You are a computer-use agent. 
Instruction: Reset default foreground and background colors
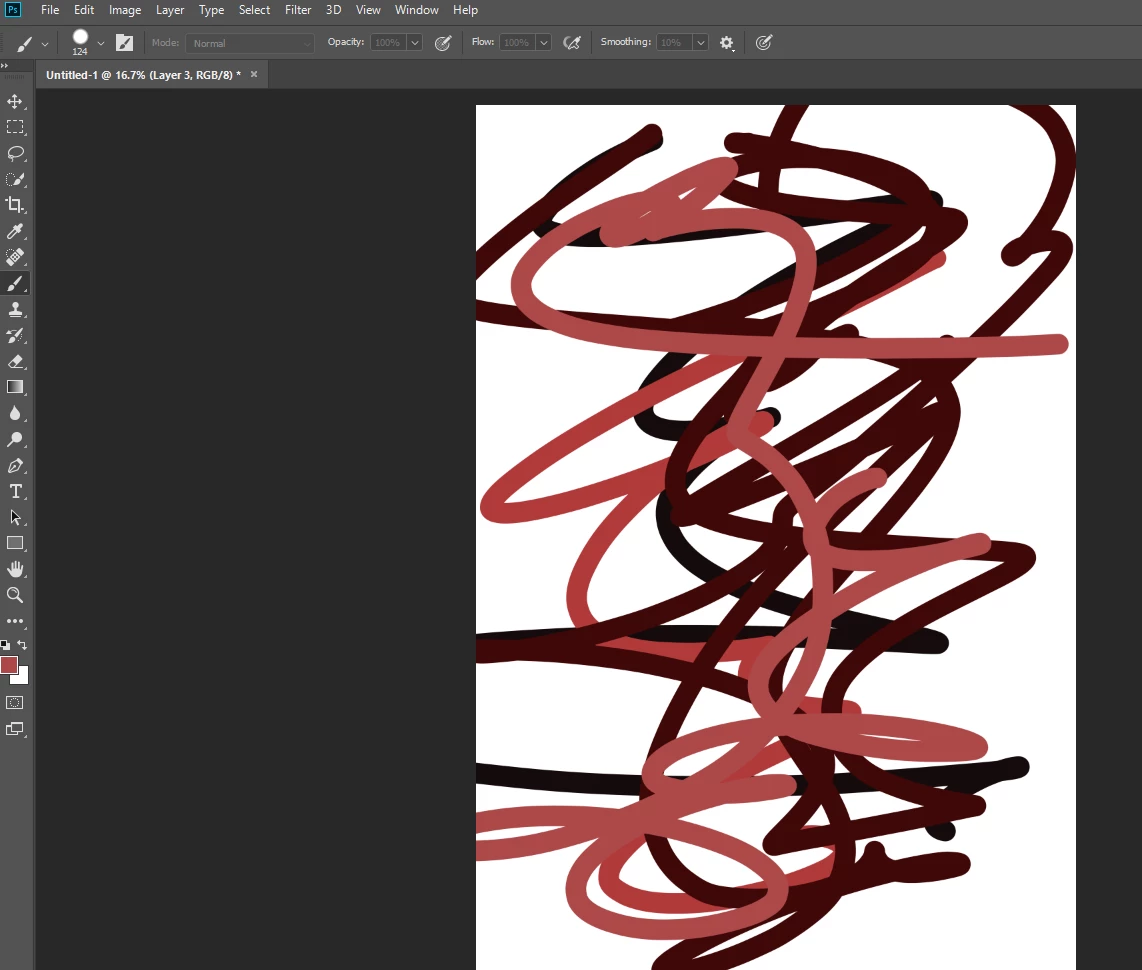5,644
